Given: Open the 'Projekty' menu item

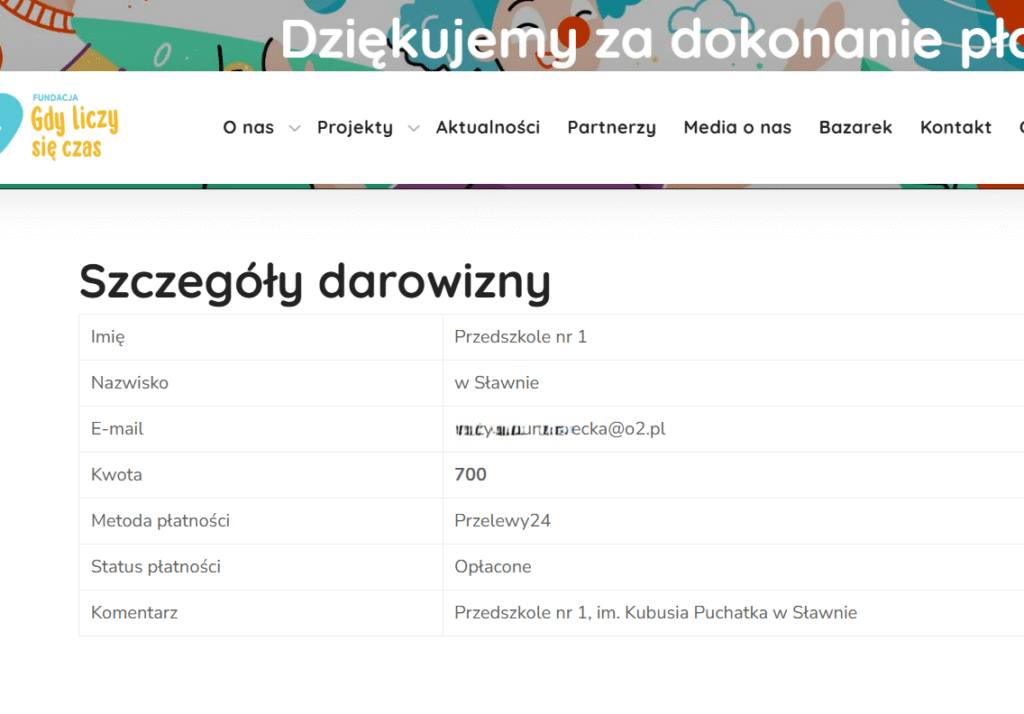Looking at the screenshot, I should 354,127.
